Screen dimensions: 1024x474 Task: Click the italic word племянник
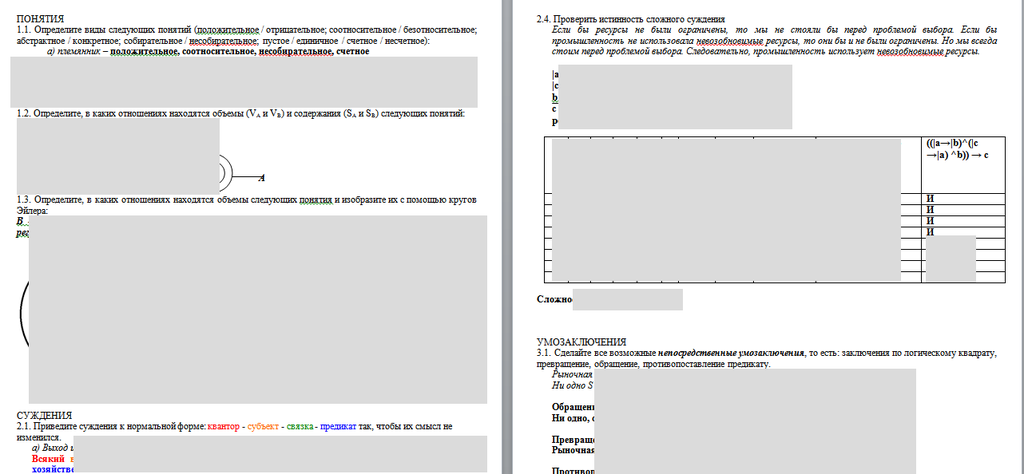82,51
